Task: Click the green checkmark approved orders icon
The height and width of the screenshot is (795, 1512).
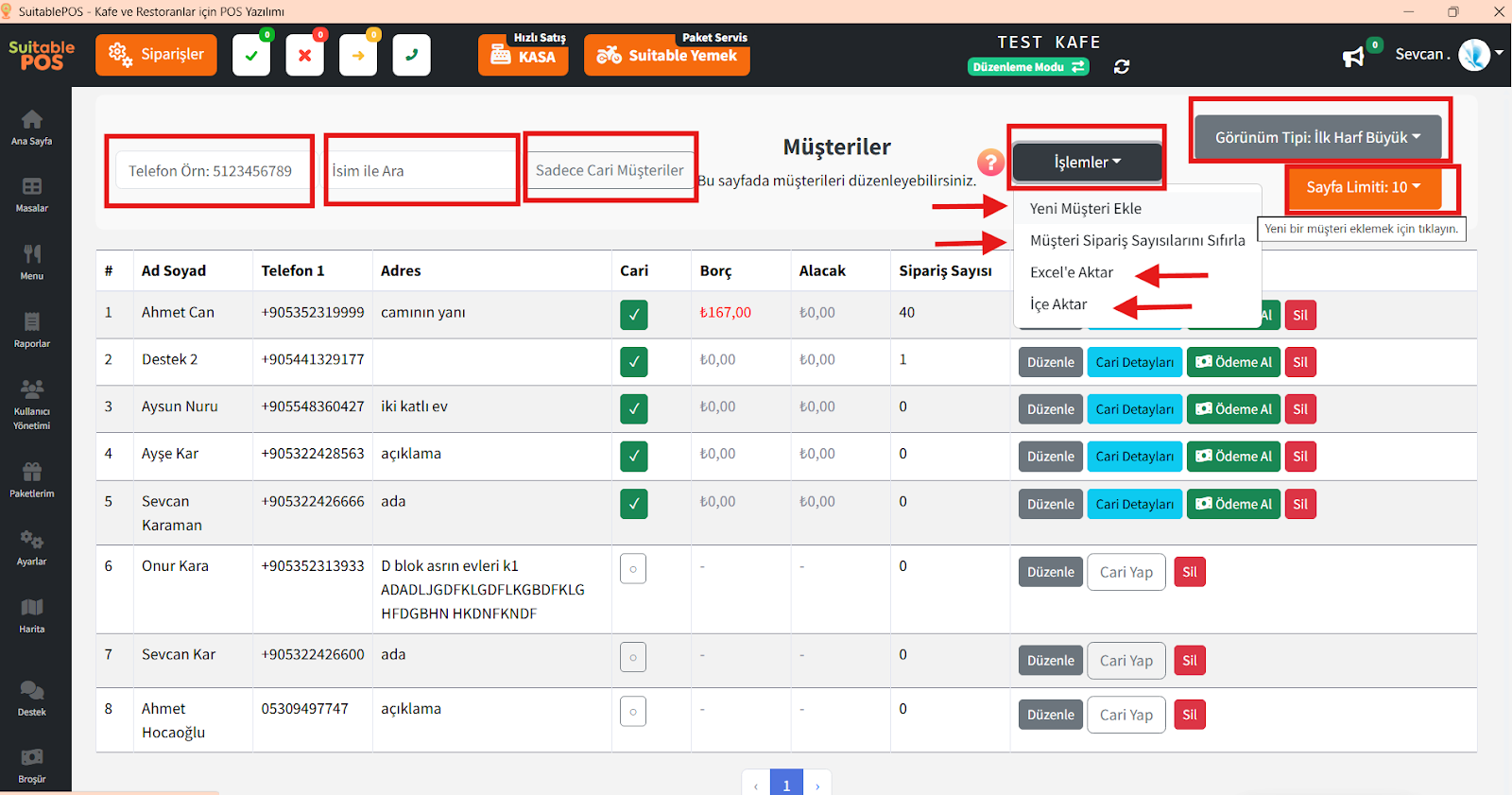Action: 251,56
